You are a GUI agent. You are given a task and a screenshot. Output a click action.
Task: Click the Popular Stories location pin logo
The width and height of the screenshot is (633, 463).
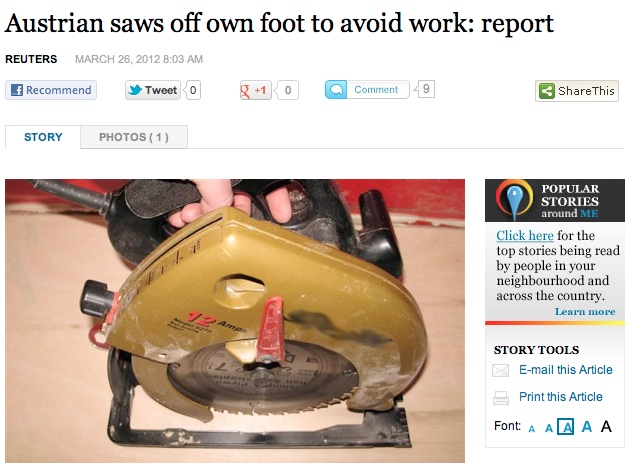pyautogui.click(x=514, y=200)
